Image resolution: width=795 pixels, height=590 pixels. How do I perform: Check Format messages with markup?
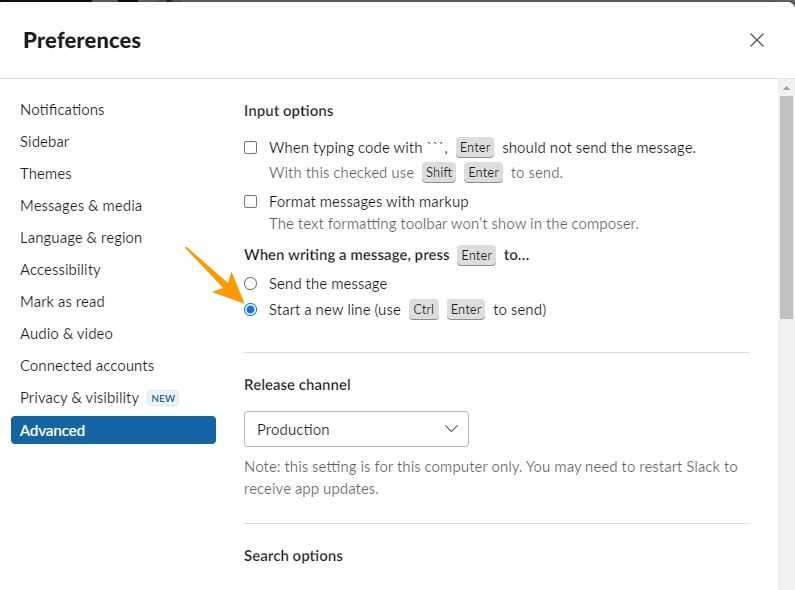tap(250, 201)
